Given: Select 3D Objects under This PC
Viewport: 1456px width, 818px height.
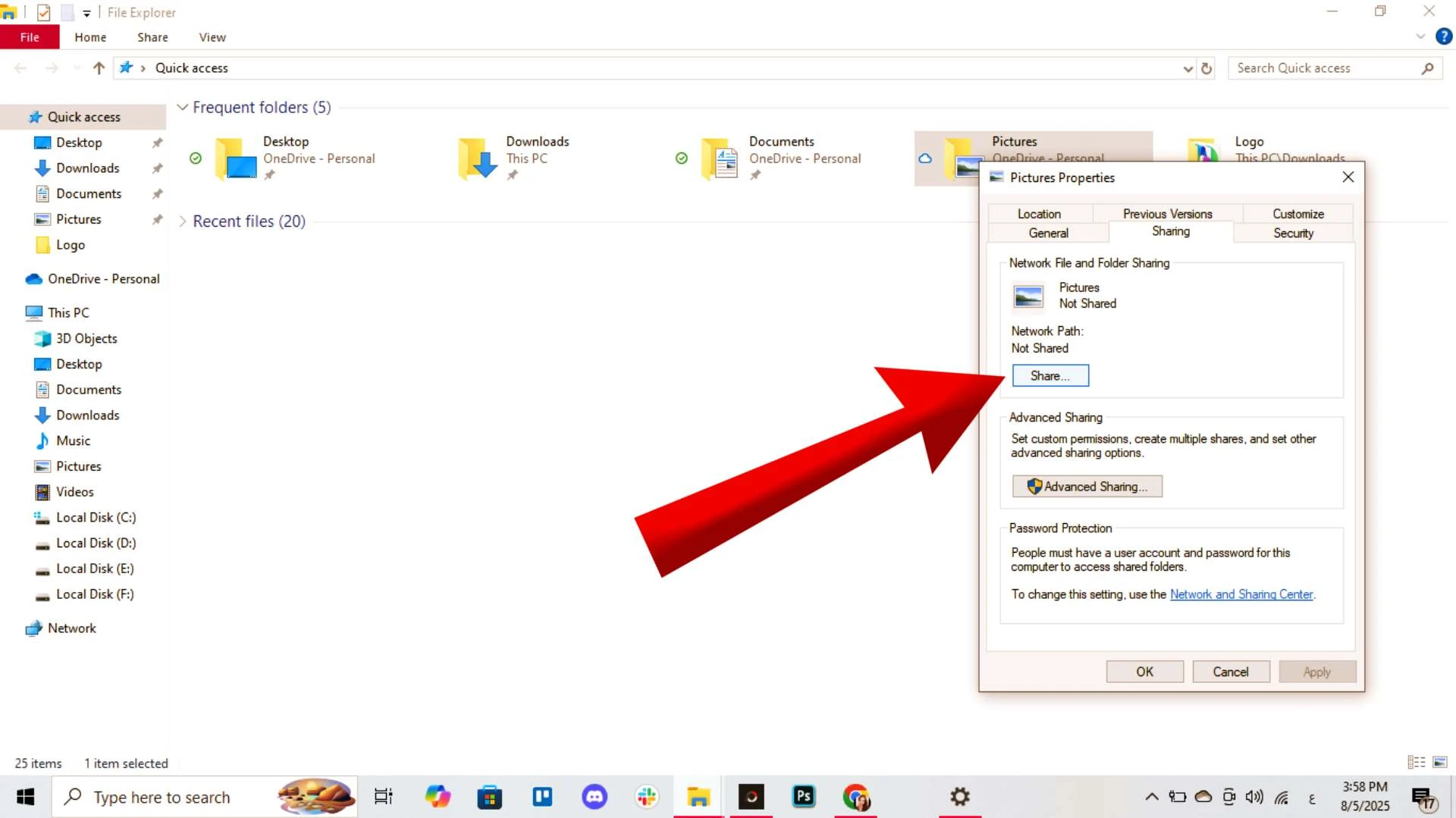Looking at the screenshot, I should tap(86, 338).
